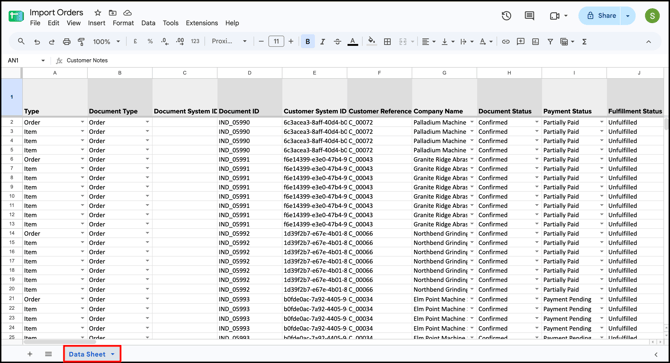
Task: Increase decimal places
Action: [180, 41]
